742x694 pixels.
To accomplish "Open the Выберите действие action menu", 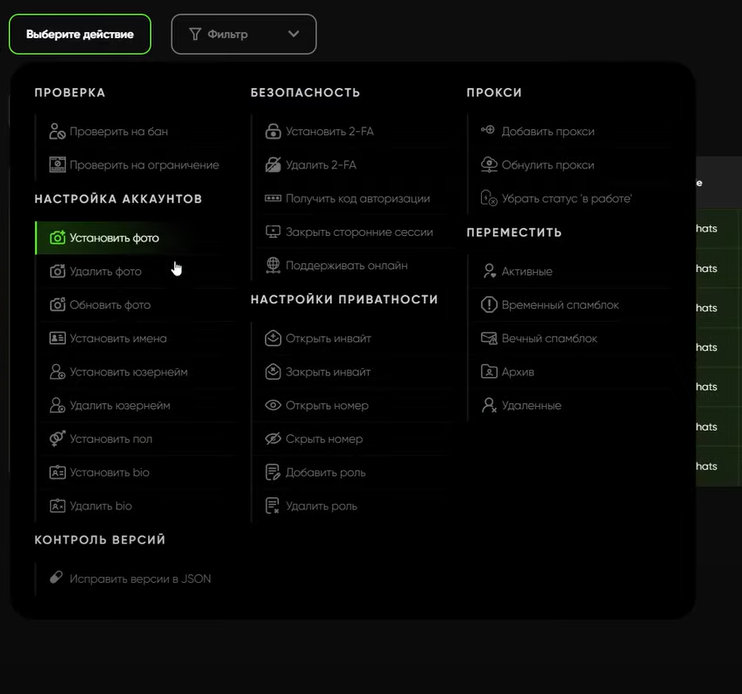I will (80, 34).
